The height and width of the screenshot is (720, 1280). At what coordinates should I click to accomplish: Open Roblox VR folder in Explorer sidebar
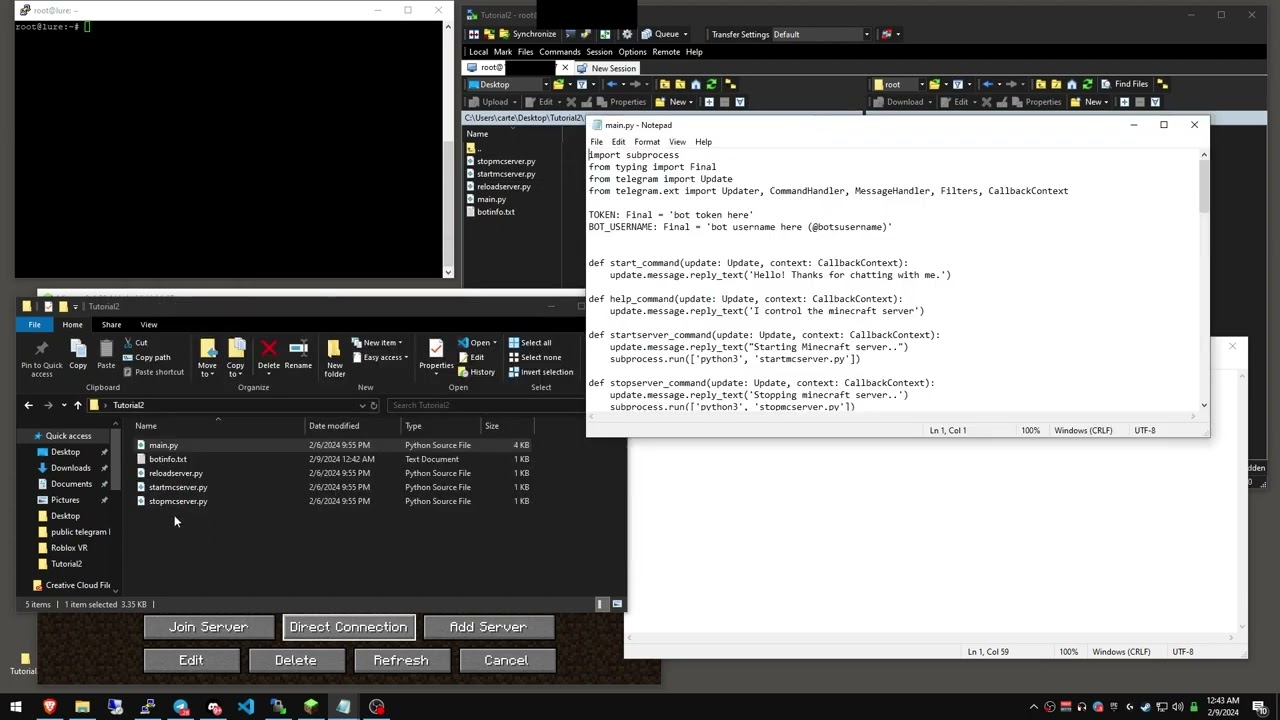(69, 548)
